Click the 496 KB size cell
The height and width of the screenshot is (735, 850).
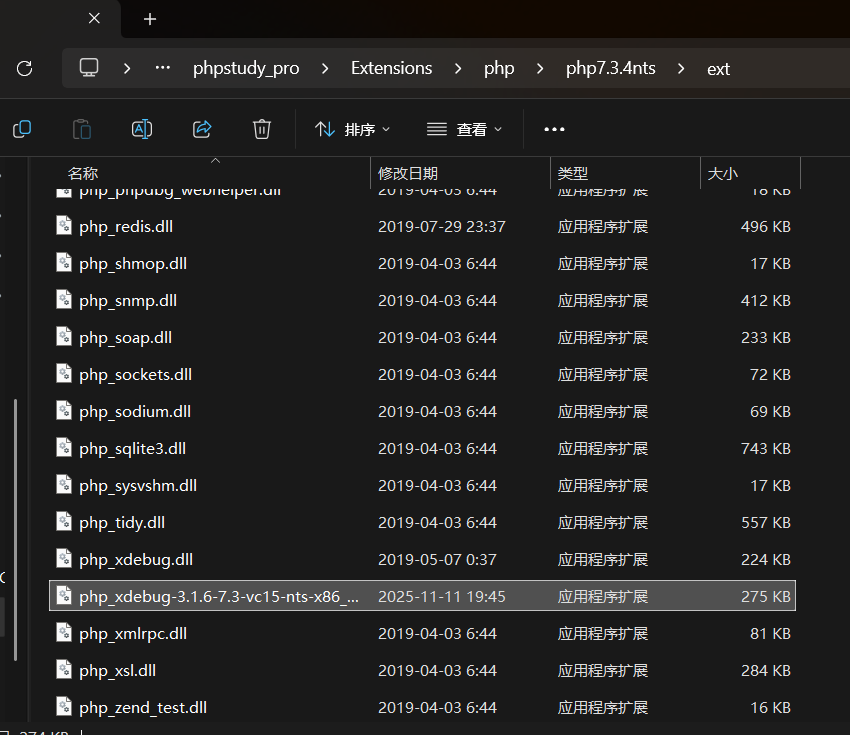coord(765,227)
